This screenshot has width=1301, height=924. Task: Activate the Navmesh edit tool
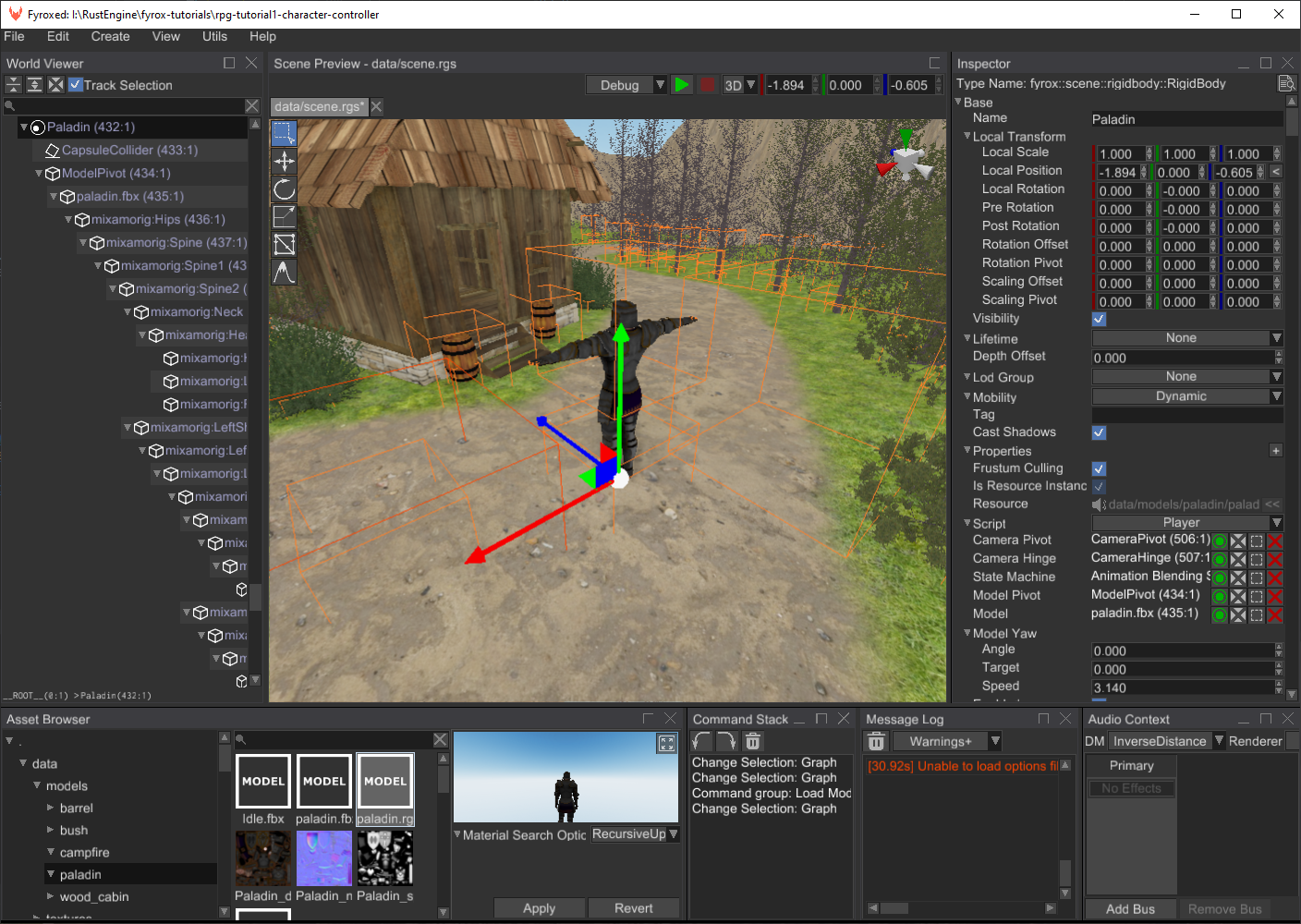tap(284, 244)
